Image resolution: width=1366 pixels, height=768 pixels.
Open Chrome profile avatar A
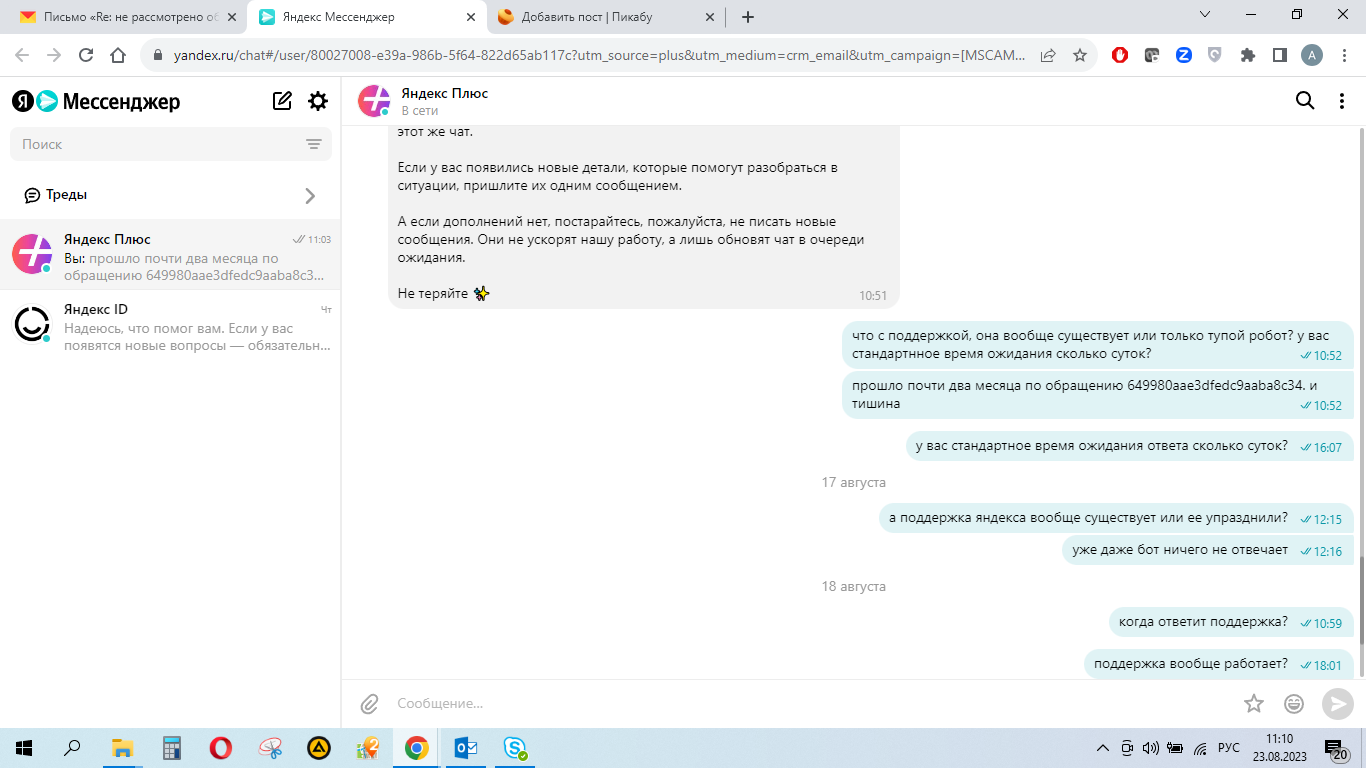(x=1311, y=56)
